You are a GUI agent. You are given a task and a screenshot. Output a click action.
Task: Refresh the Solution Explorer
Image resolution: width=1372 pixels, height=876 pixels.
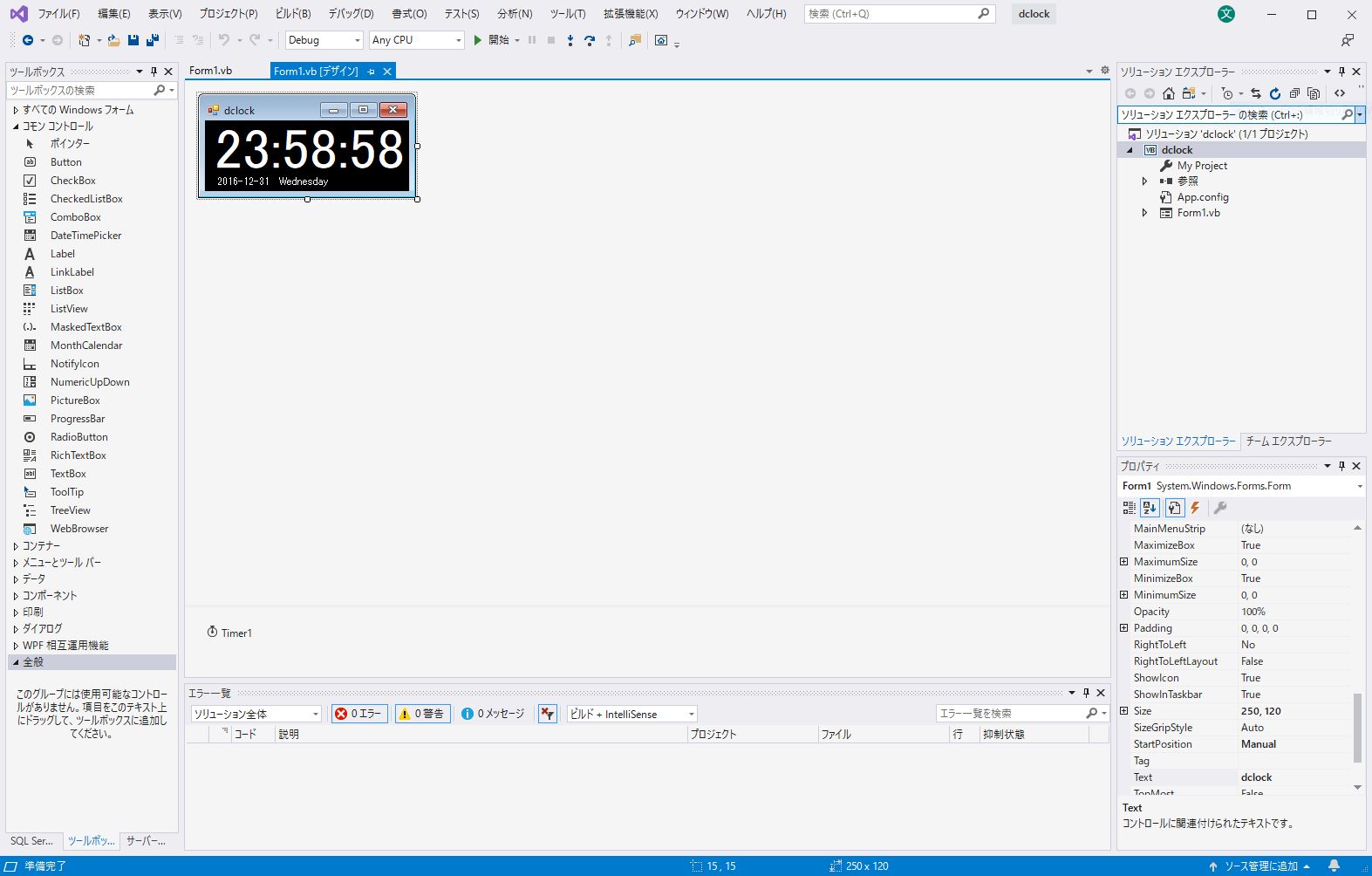coord(1275,93)
